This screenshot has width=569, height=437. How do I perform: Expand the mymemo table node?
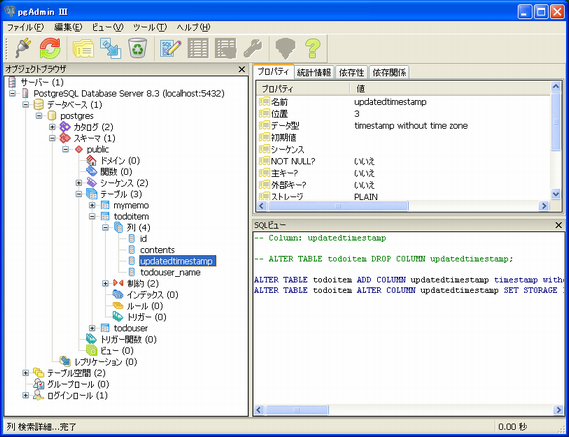pos(92,205)
